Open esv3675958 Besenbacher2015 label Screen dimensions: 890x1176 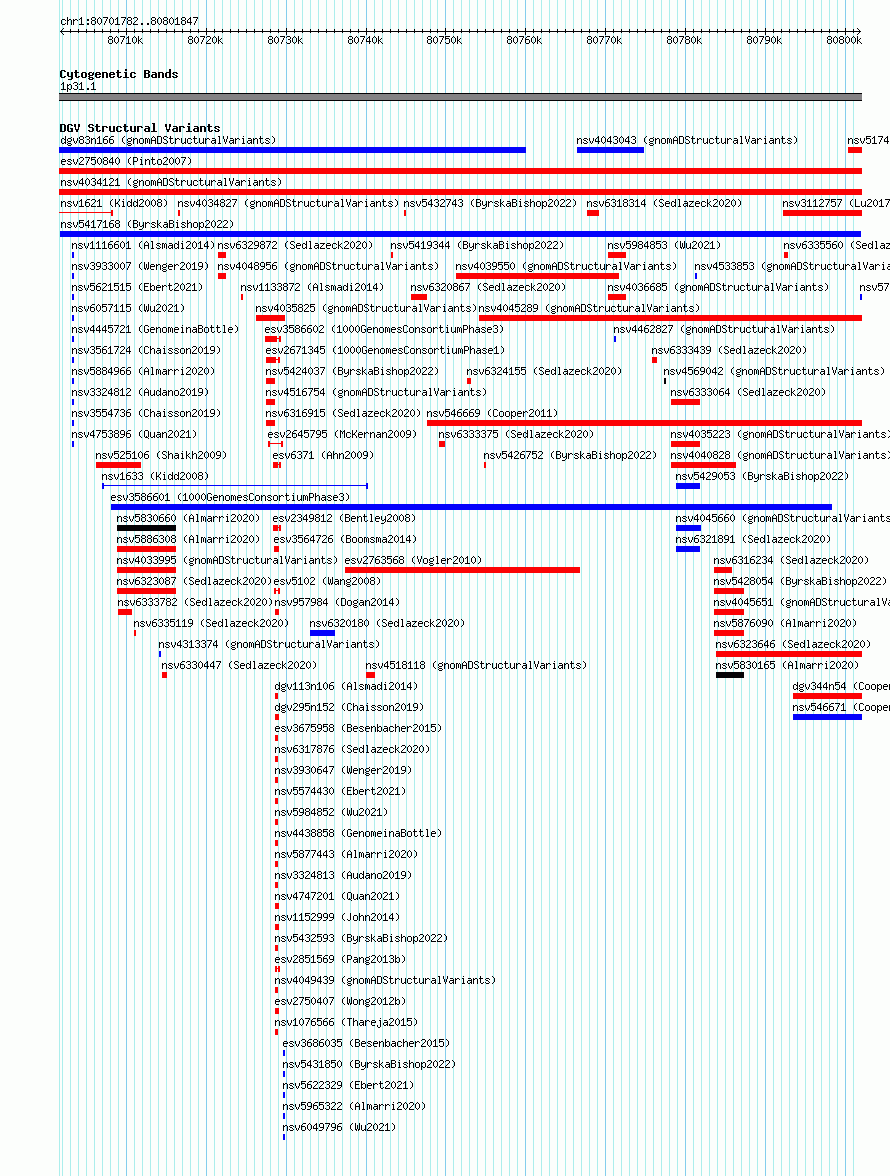pos(358,728)
